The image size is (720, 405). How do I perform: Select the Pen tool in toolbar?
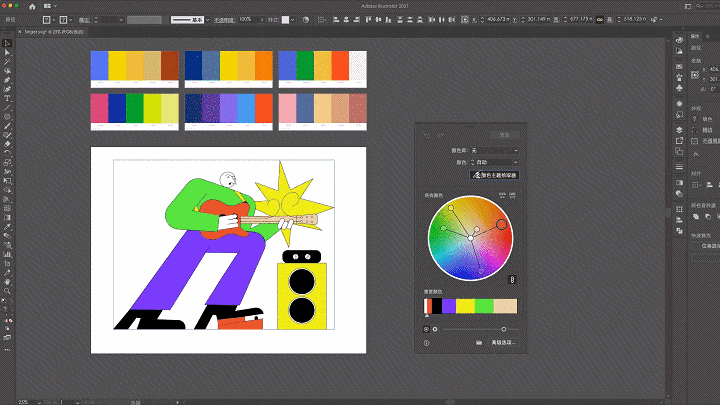pos(7,80)
